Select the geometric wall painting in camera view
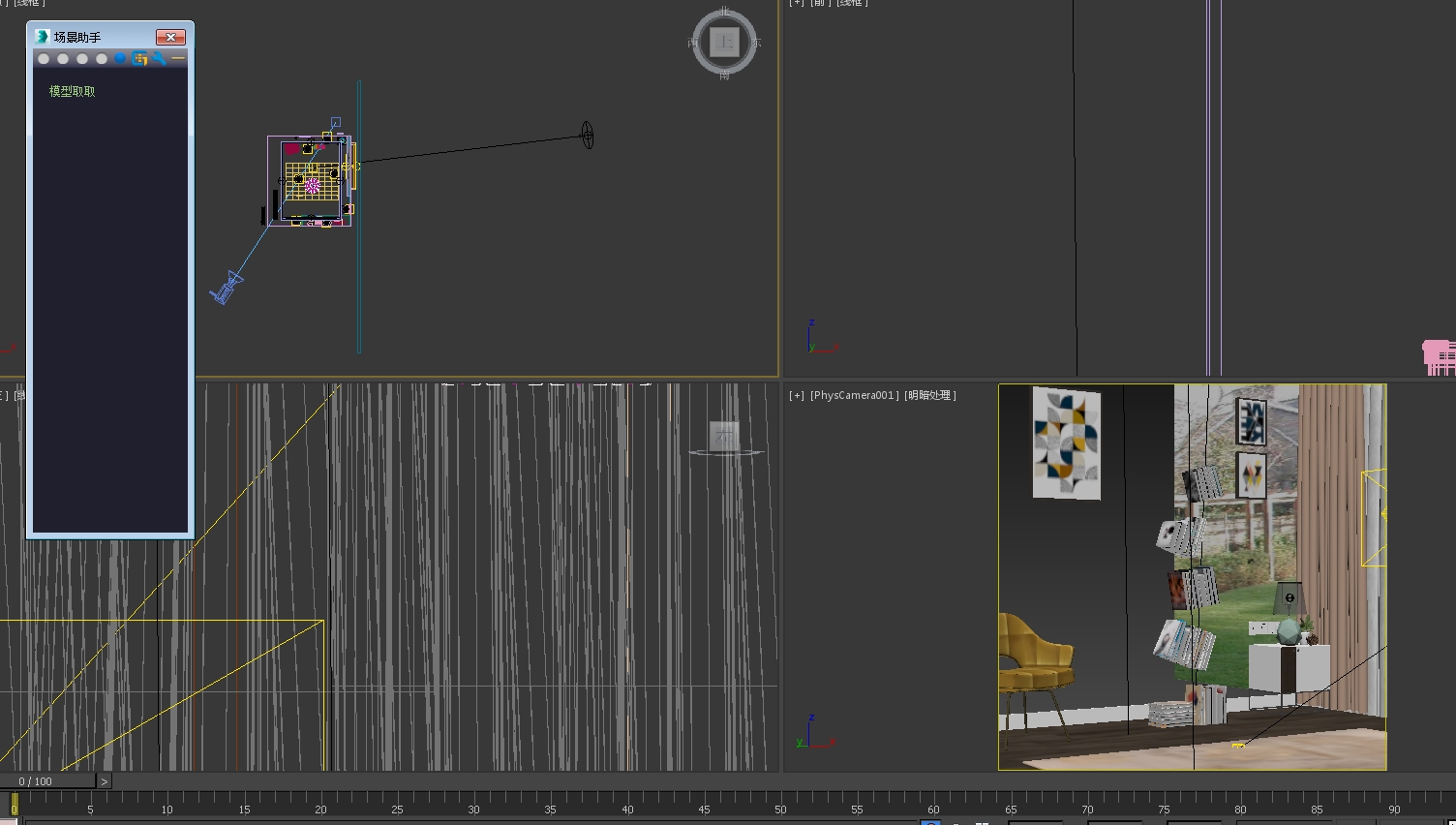The image size is (1456, 825). [1066, 443]
